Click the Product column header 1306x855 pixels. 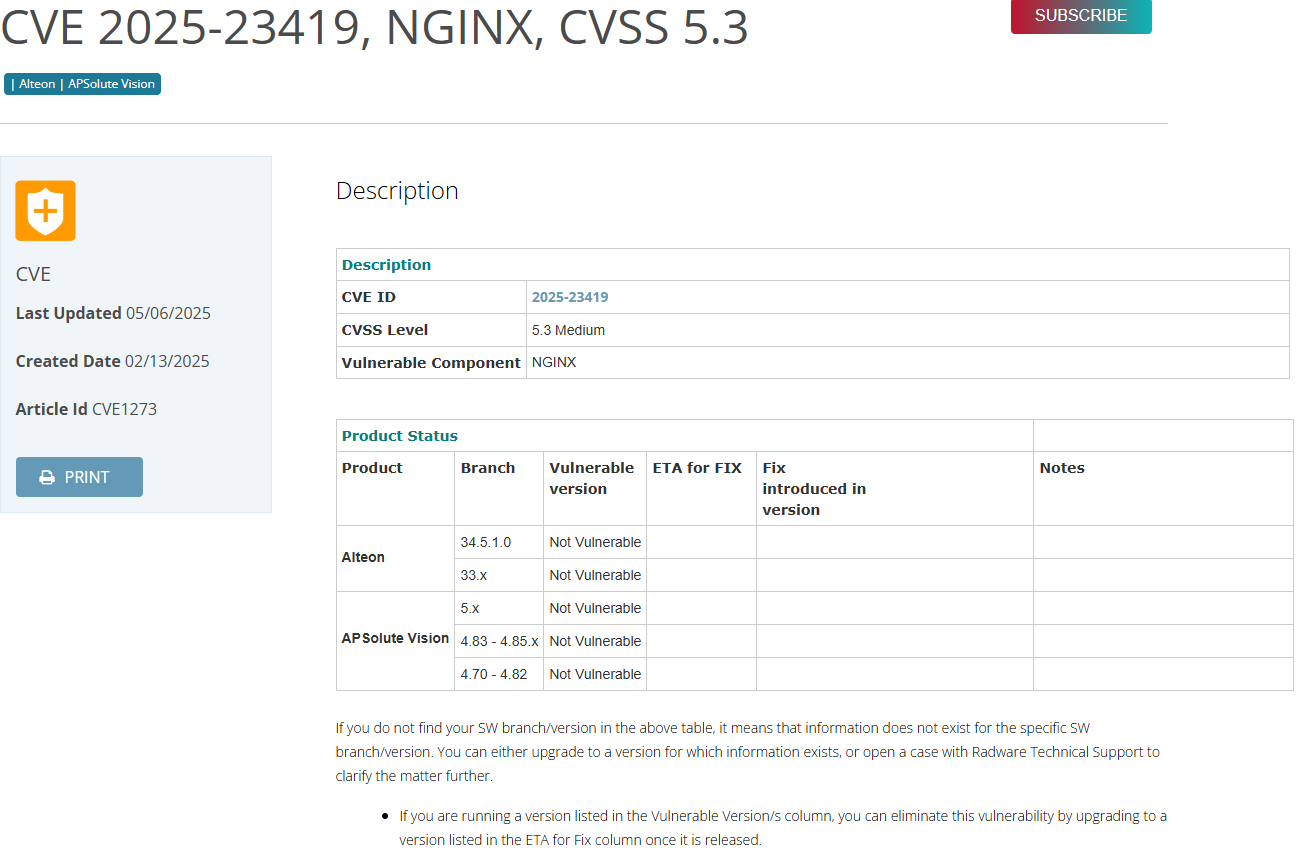click(396, 489)
